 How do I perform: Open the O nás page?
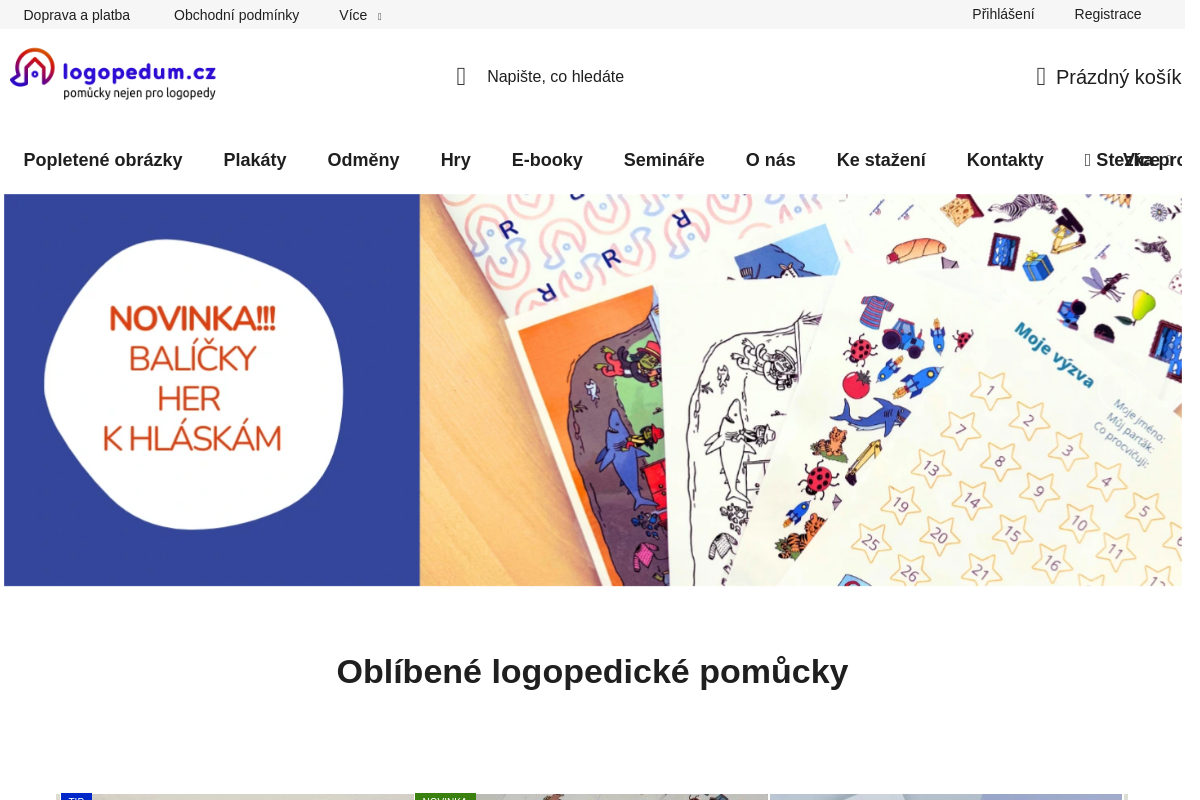click(770, 160)
